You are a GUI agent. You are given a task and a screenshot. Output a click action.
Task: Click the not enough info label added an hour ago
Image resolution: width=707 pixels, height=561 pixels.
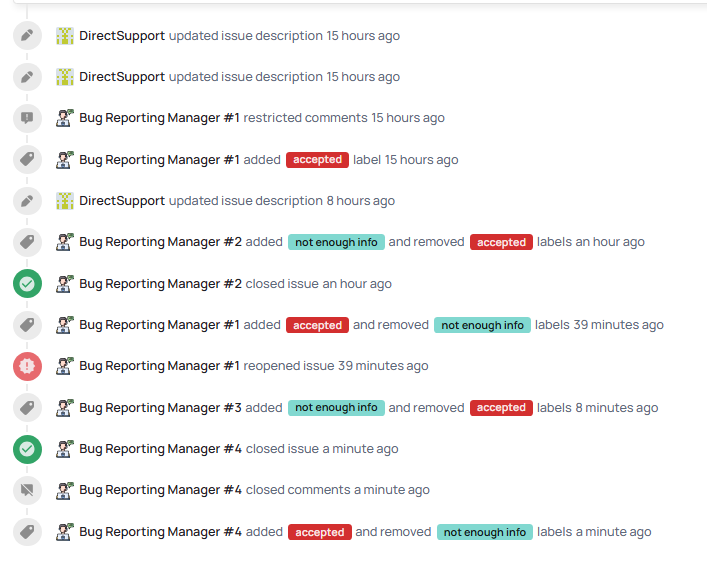pyautogui.click(x=336, y=242)
